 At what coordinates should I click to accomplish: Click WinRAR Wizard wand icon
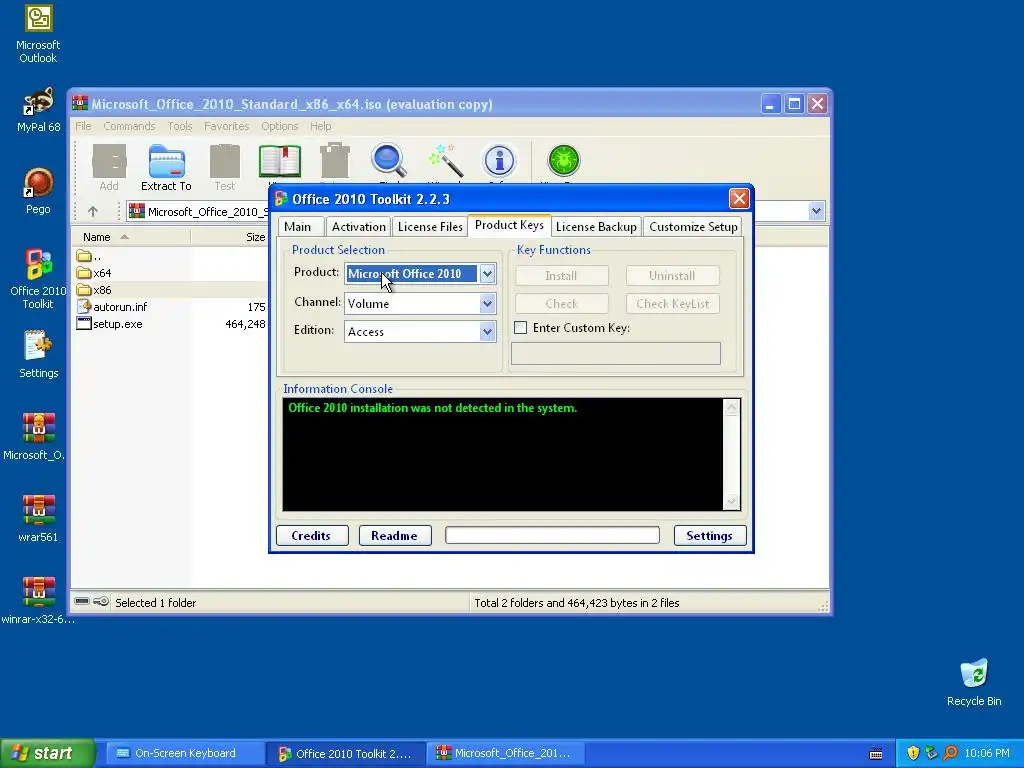[445, 161]
